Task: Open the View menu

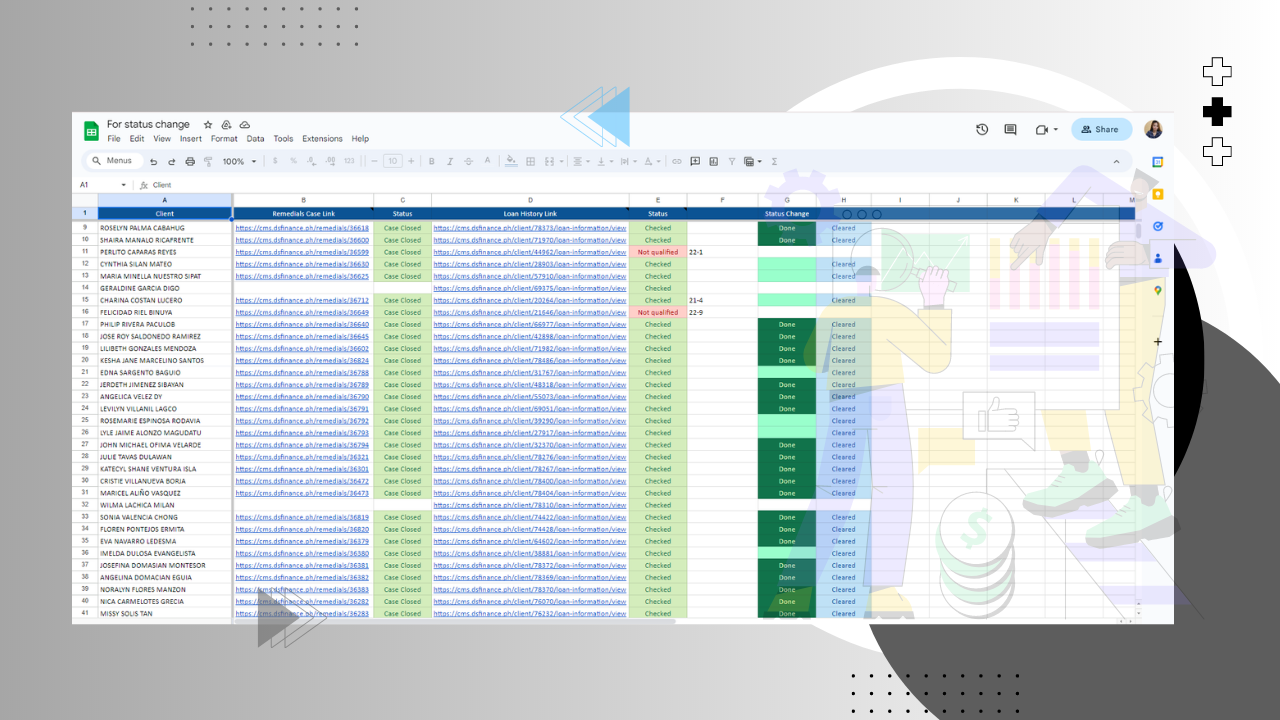Action: 162,139
